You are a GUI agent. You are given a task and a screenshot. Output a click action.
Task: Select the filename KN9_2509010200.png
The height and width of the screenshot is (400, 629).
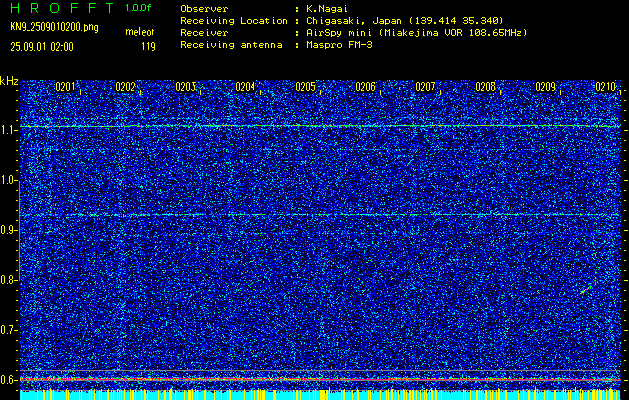coord(55,27)
